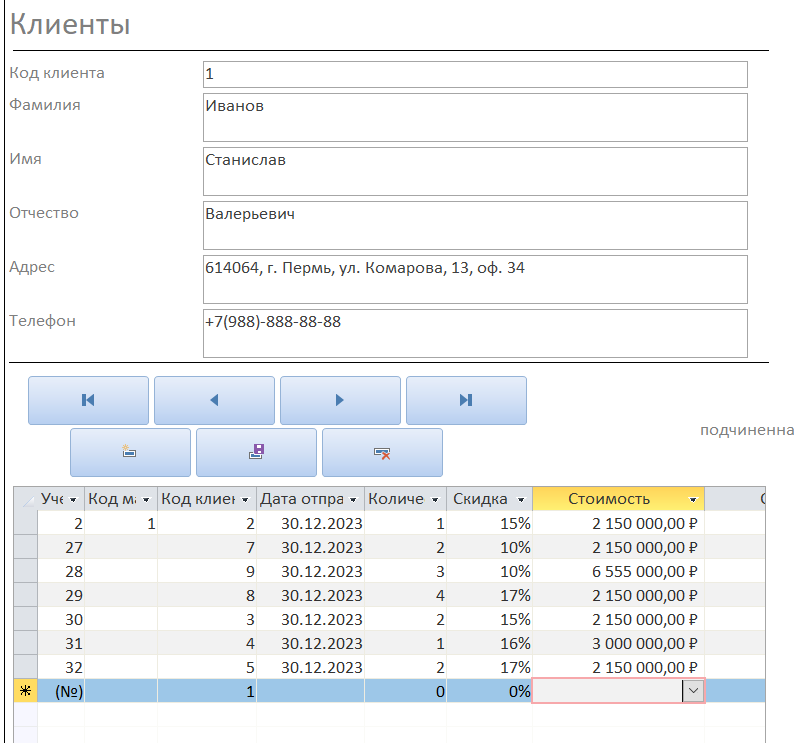794x743 pixels.
Task: Click the Телефон label
Action: pos(43,321)
